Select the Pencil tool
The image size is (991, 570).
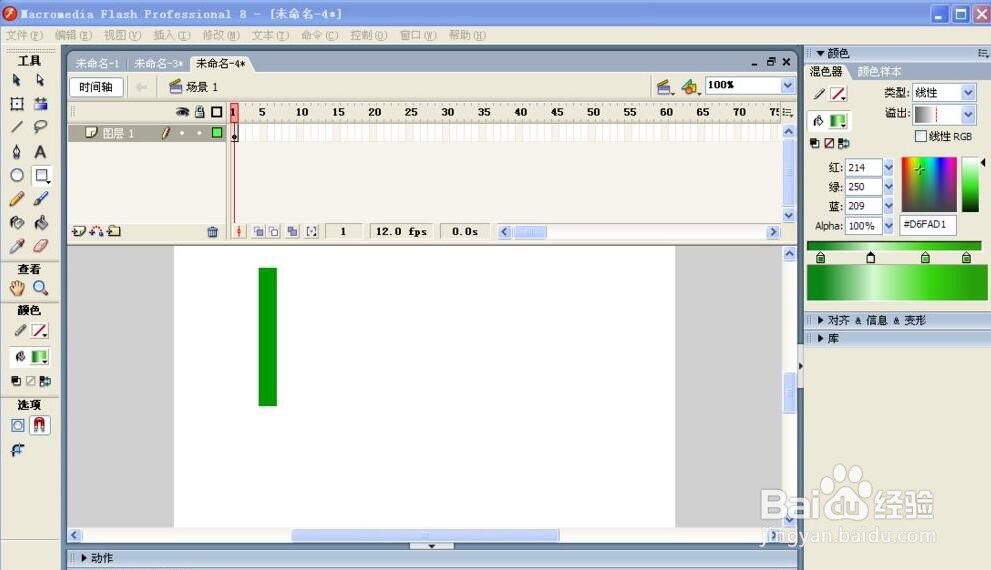16,199
